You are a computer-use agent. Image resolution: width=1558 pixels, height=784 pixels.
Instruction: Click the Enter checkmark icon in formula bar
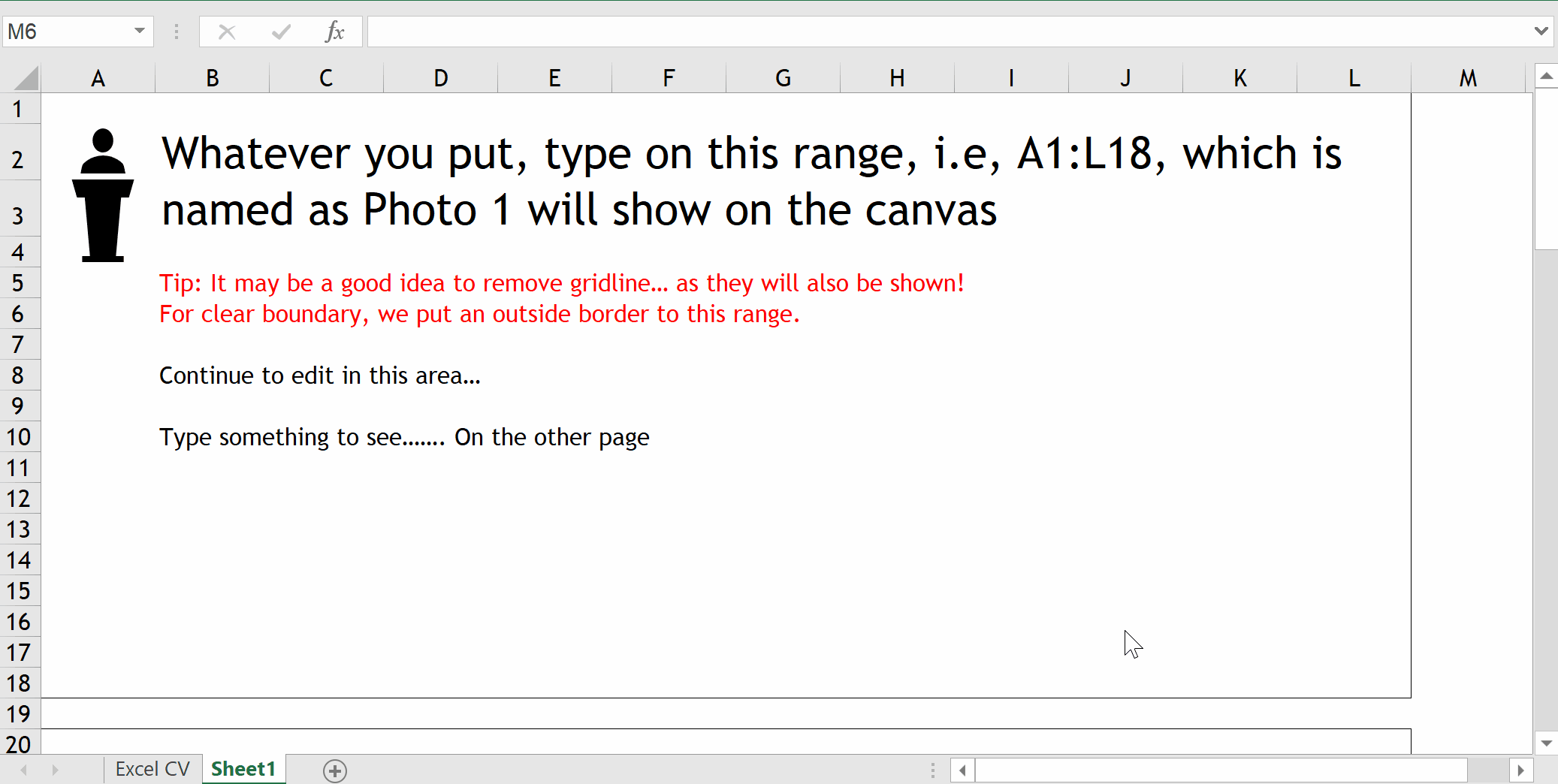click(x=282, y=32)
